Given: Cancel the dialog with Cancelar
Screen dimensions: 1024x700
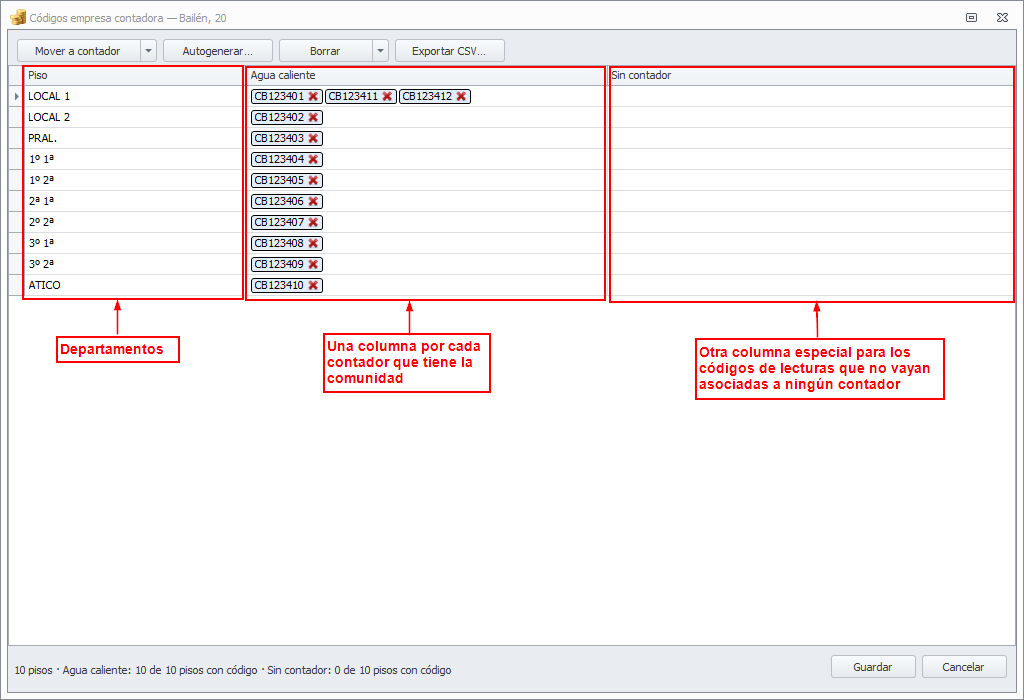Looking at the screenshot, I should [x=963, y=667].
